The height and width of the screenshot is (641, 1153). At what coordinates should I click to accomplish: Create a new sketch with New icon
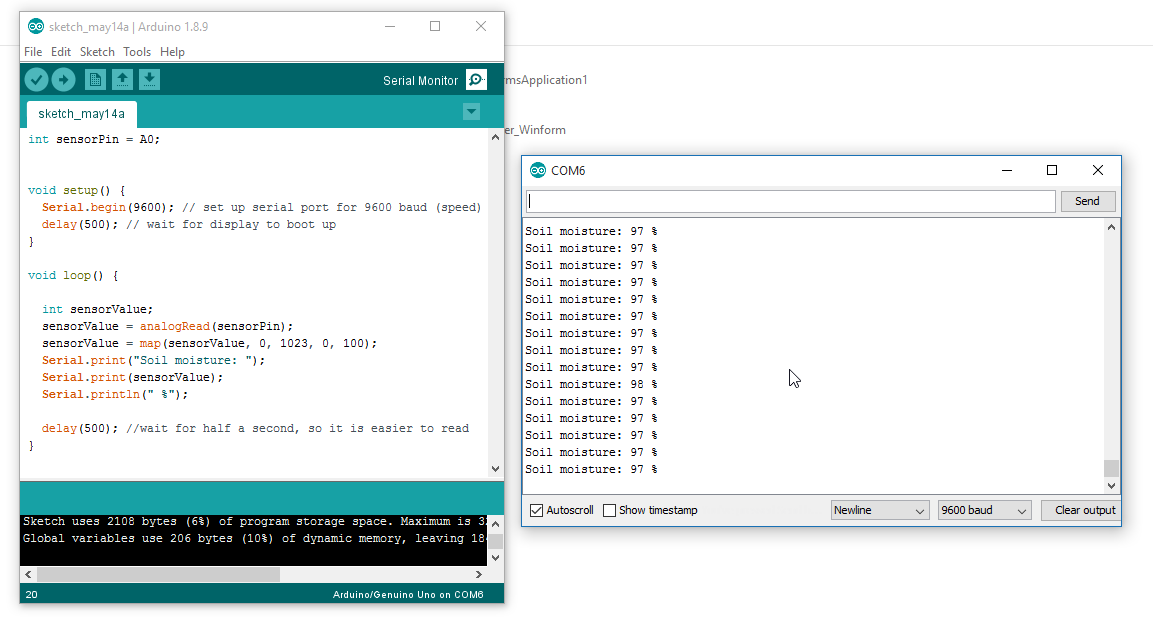95,79
